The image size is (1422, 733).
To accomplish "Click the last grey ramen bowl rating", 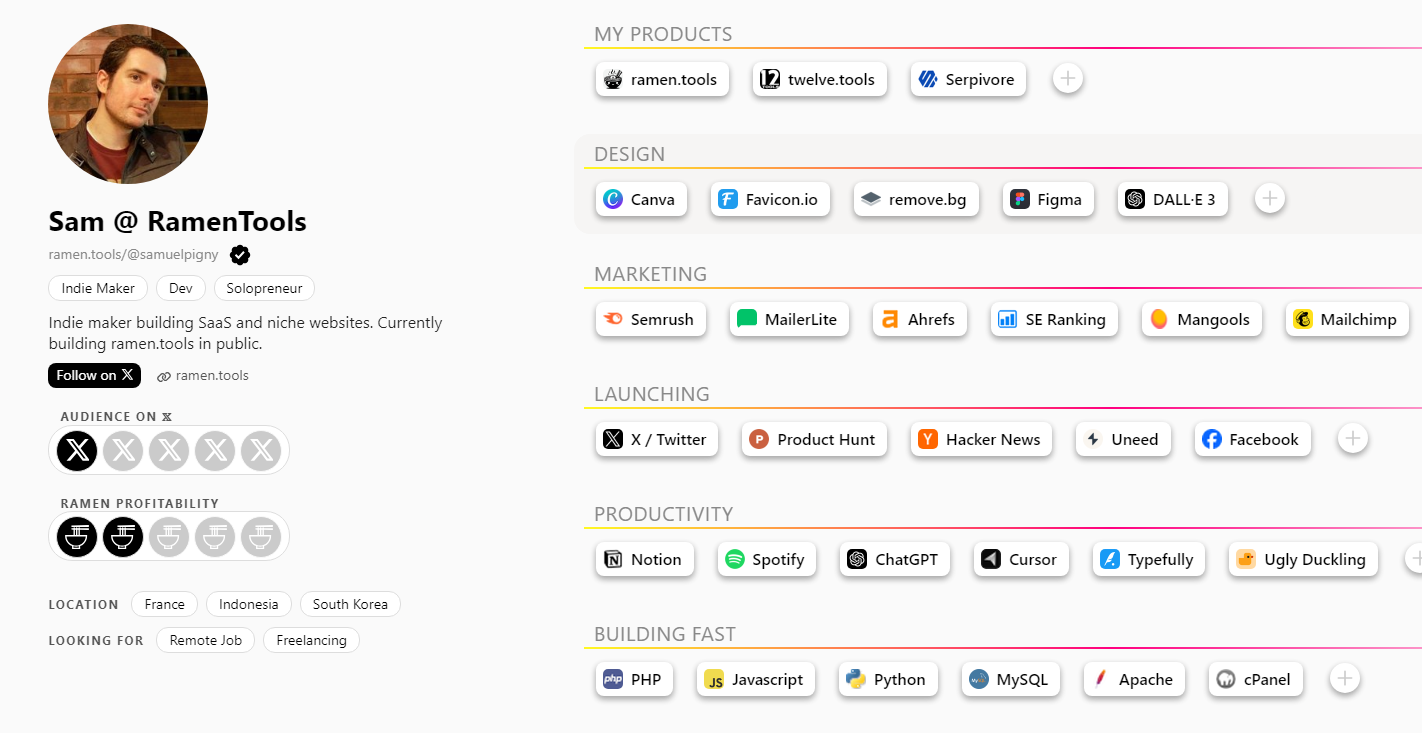I will (261, 537).
